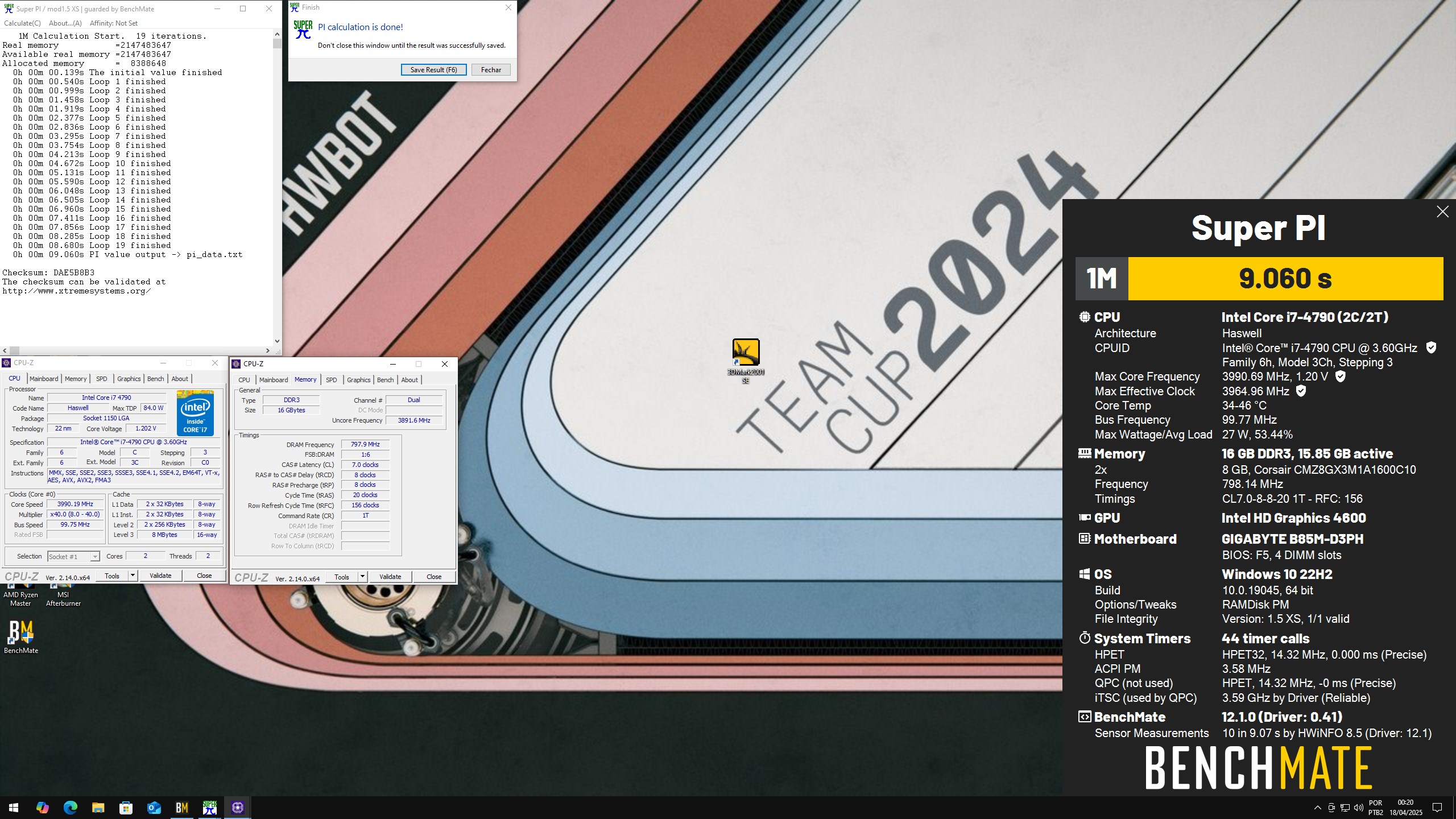Open About tab in CPU-Z Memory window
The height and width of the screenshot is (819, 1456).
pyautogui.click(x=409, y=380)
